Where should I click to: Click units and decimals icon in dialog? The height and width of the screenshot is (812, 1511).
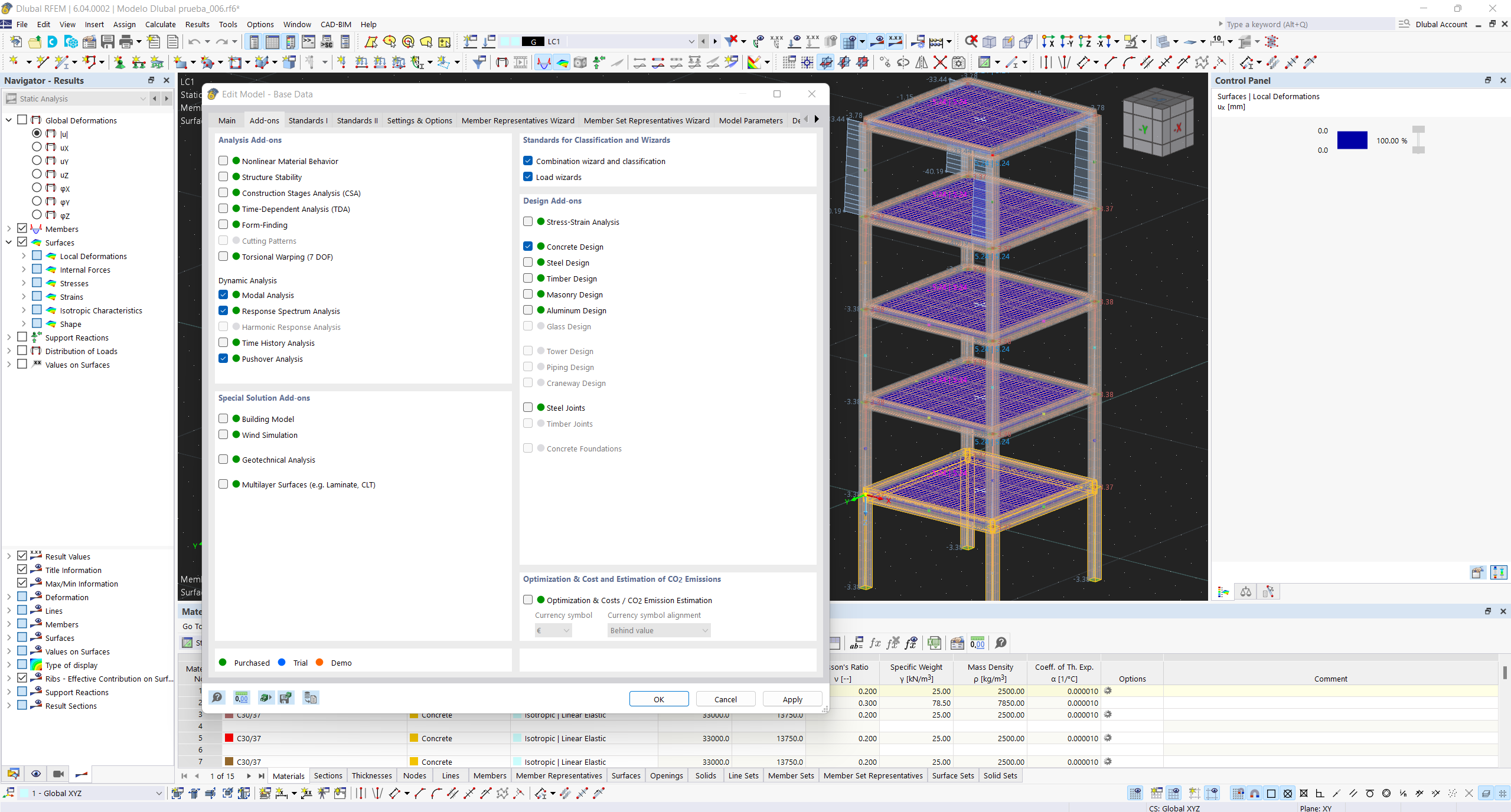tap(242, 698)
